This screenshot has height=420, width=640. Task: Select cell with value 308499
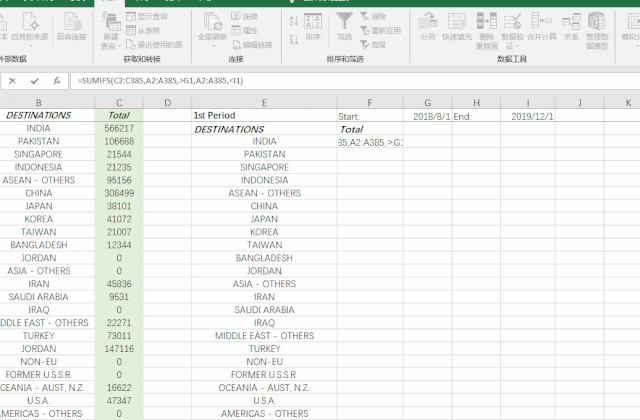click(x=119, y=193)
